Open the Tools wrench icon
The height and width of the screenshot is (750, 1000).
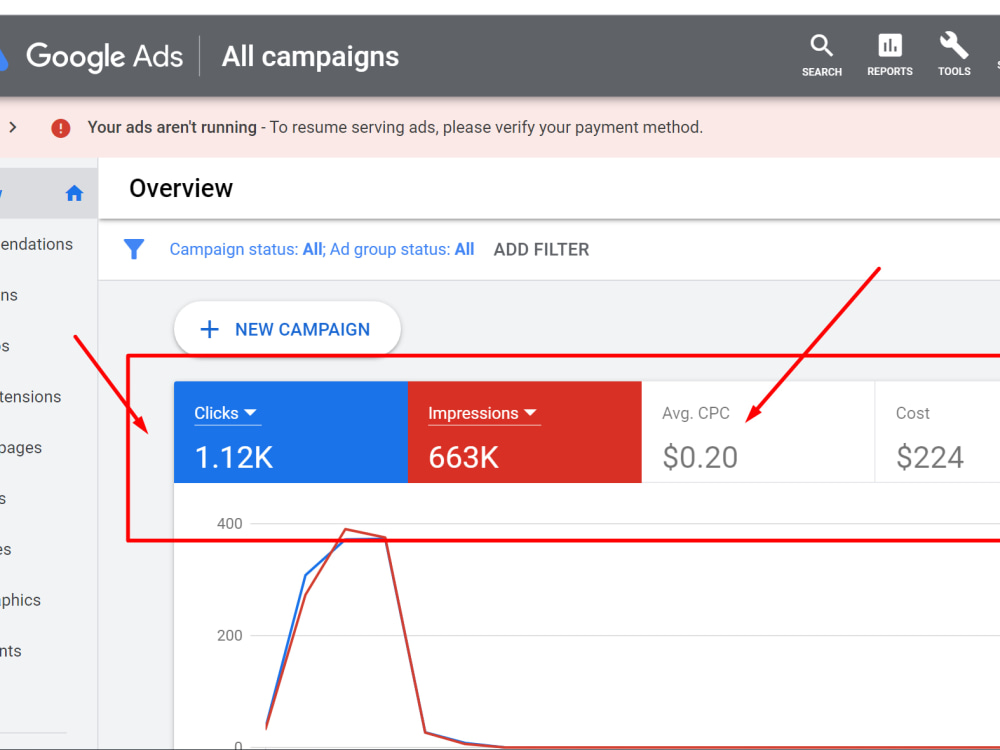[x=954, y=56]
